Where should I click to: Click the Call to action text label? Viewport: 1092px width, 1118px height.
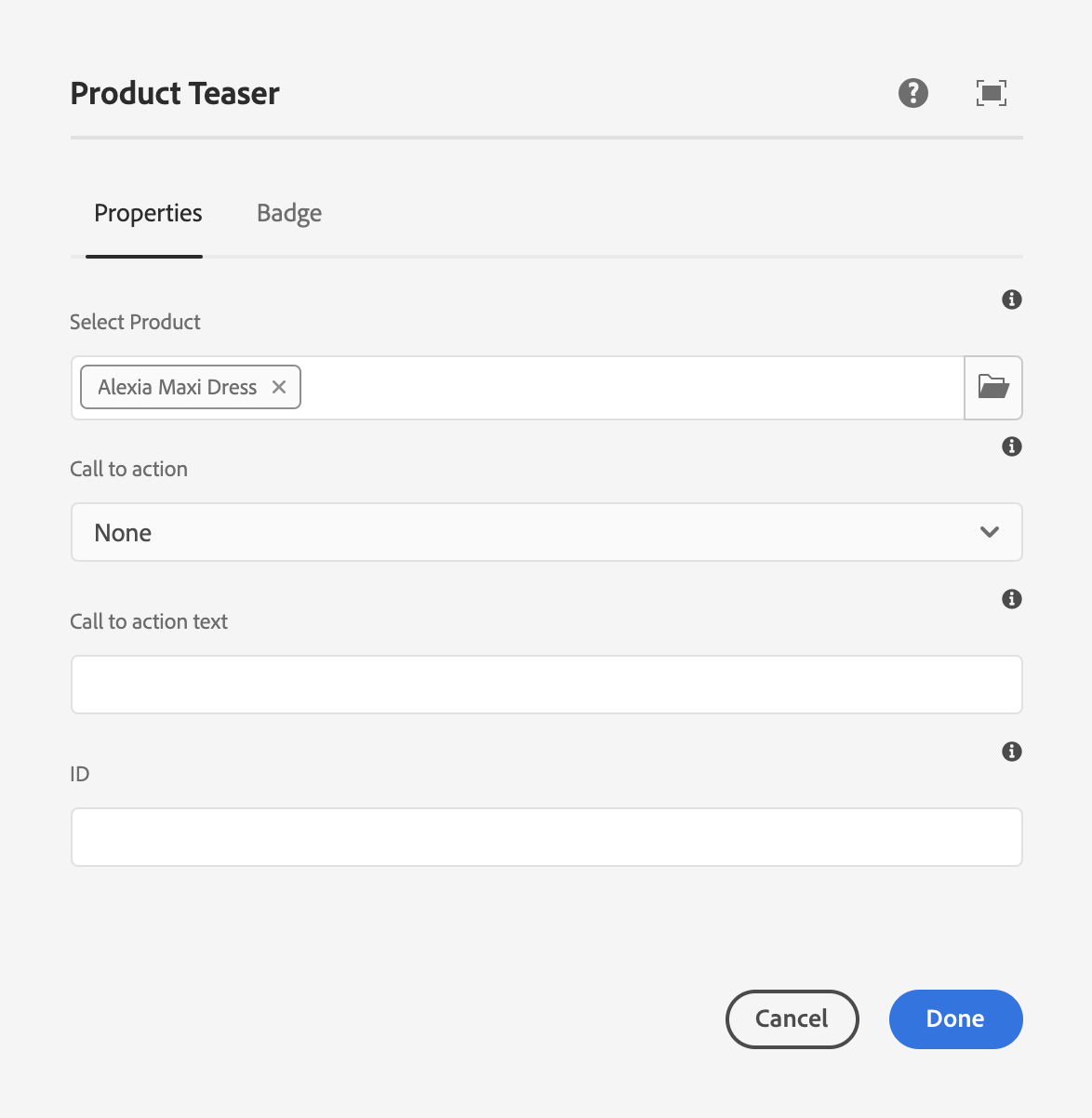pos(149,621)
